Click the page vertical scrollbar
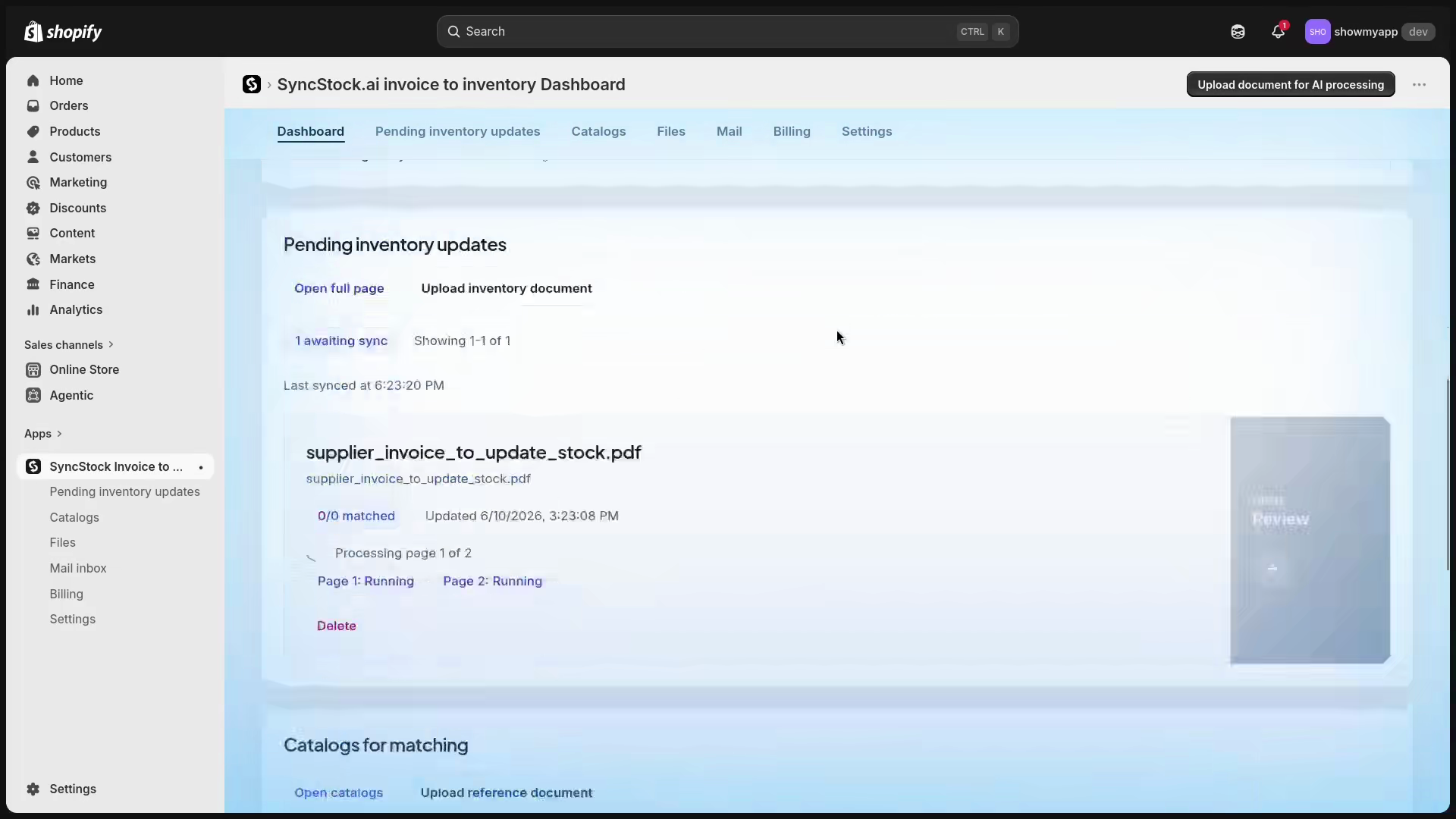1456x819 pixels. click(1448, 475)
